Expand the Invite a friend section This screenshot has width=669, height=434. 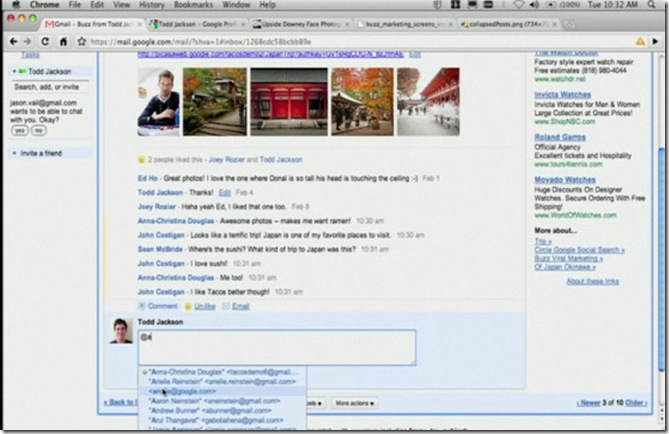[x=14, y=153]
